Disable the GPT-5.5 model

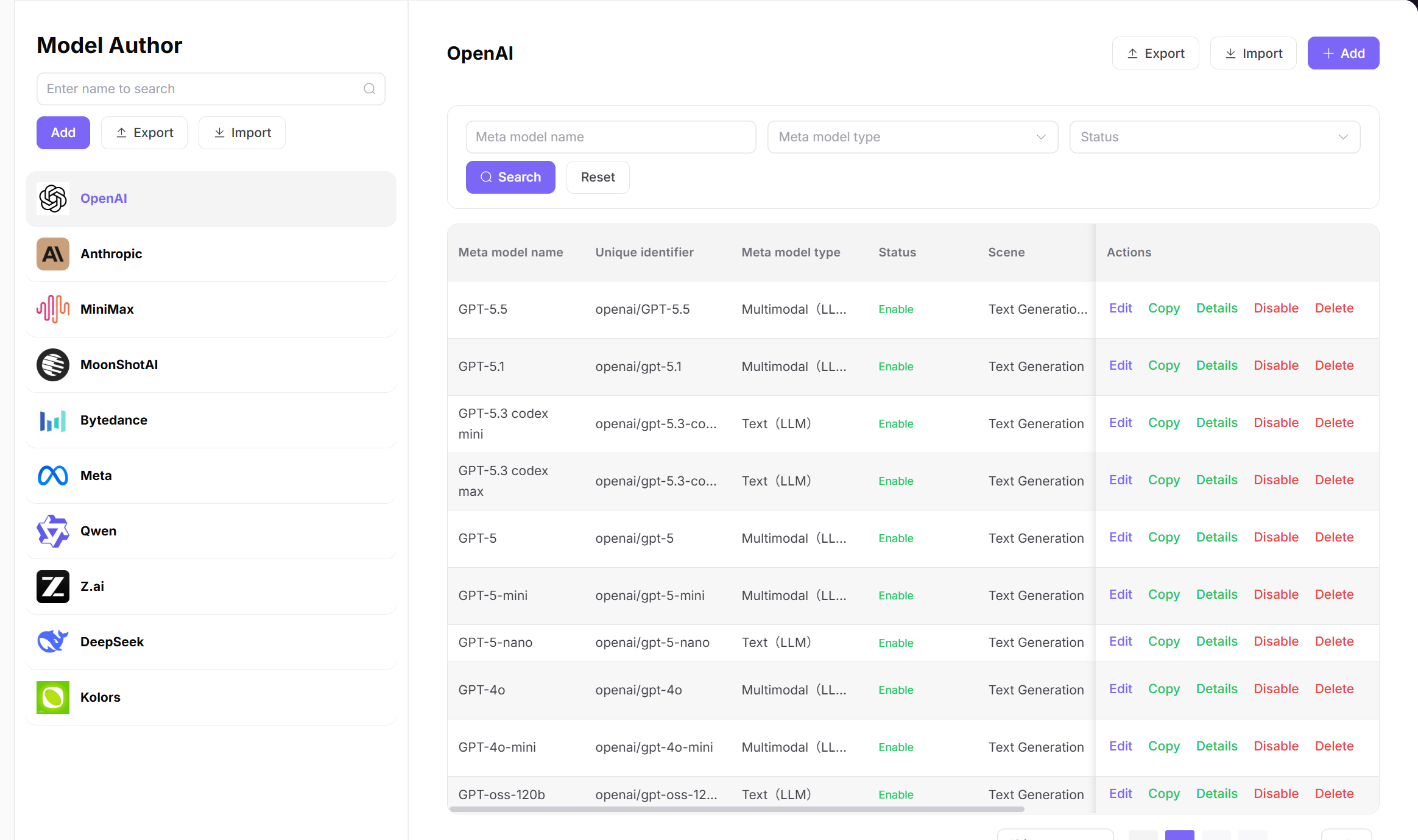[1276, 308]
